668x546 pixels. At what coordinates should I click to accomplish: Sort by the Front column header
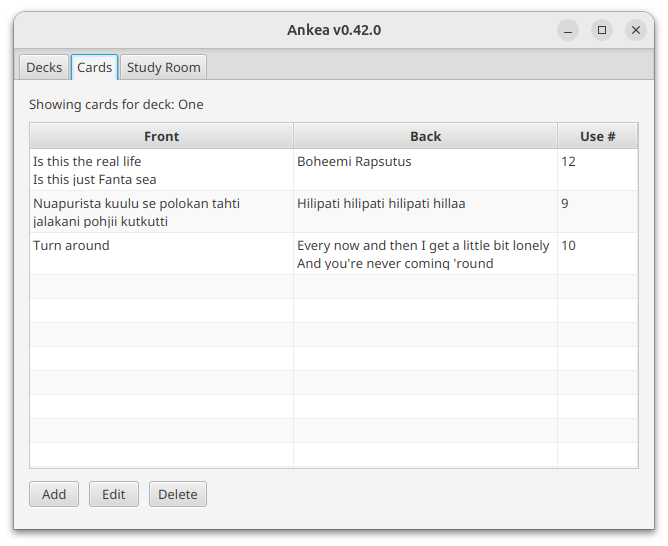[161, 136]
